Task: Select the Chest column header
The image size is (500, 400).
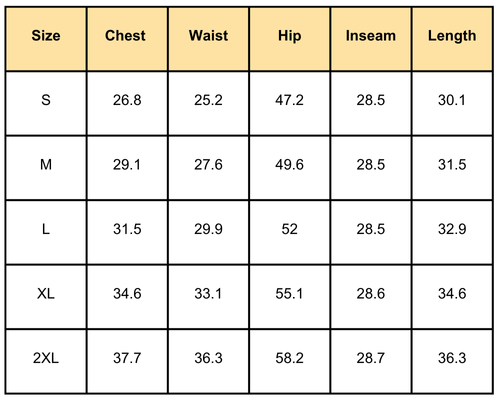Action: 125,36
